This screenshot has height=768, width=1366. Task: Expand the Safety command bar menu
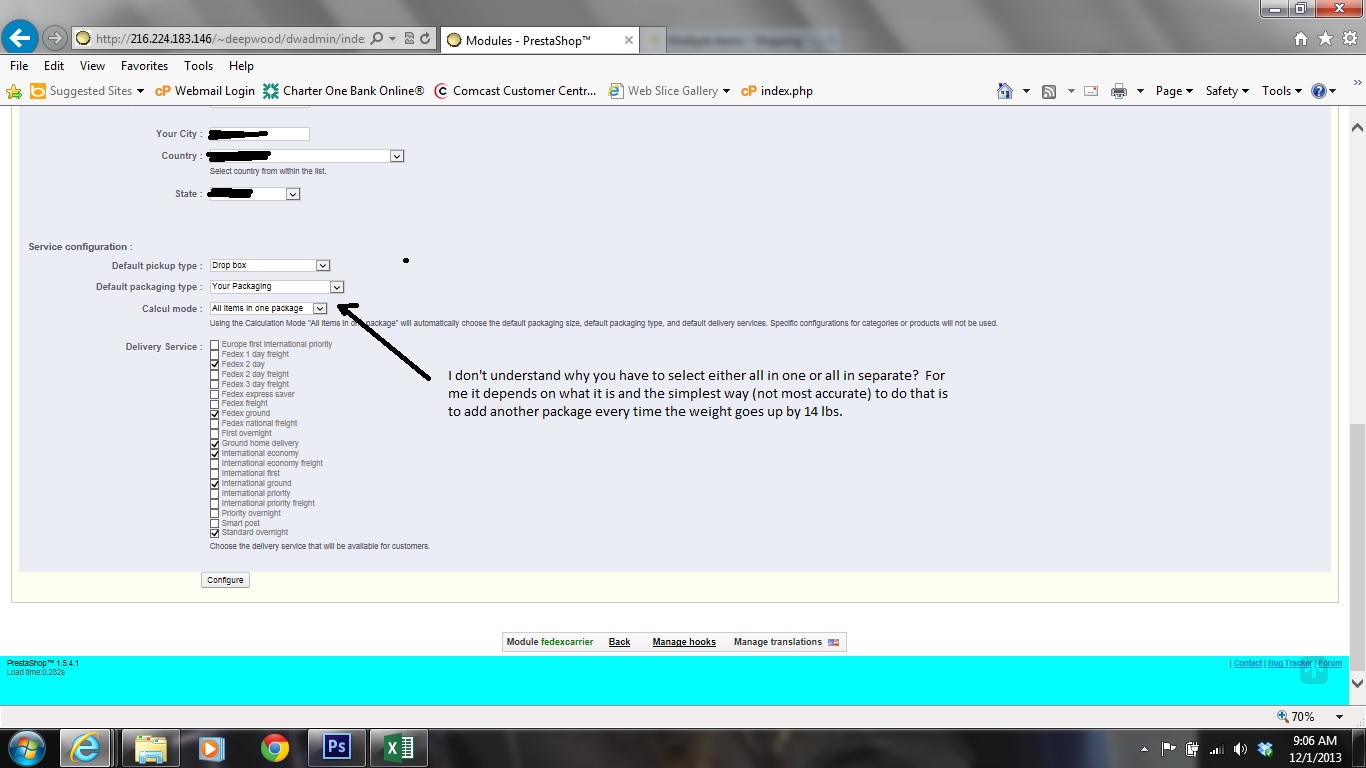pos(1227,91)
